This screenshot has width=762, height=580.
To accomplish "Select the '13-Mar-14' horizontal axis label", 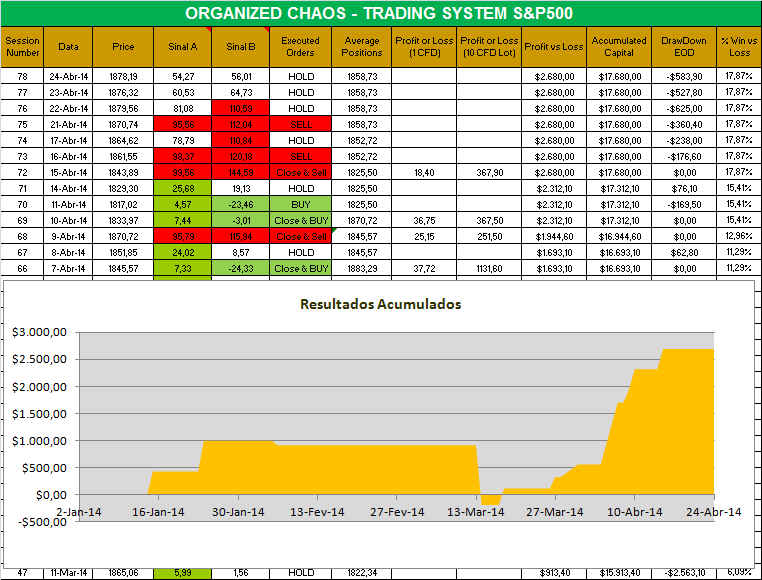I will click(475, 512).
